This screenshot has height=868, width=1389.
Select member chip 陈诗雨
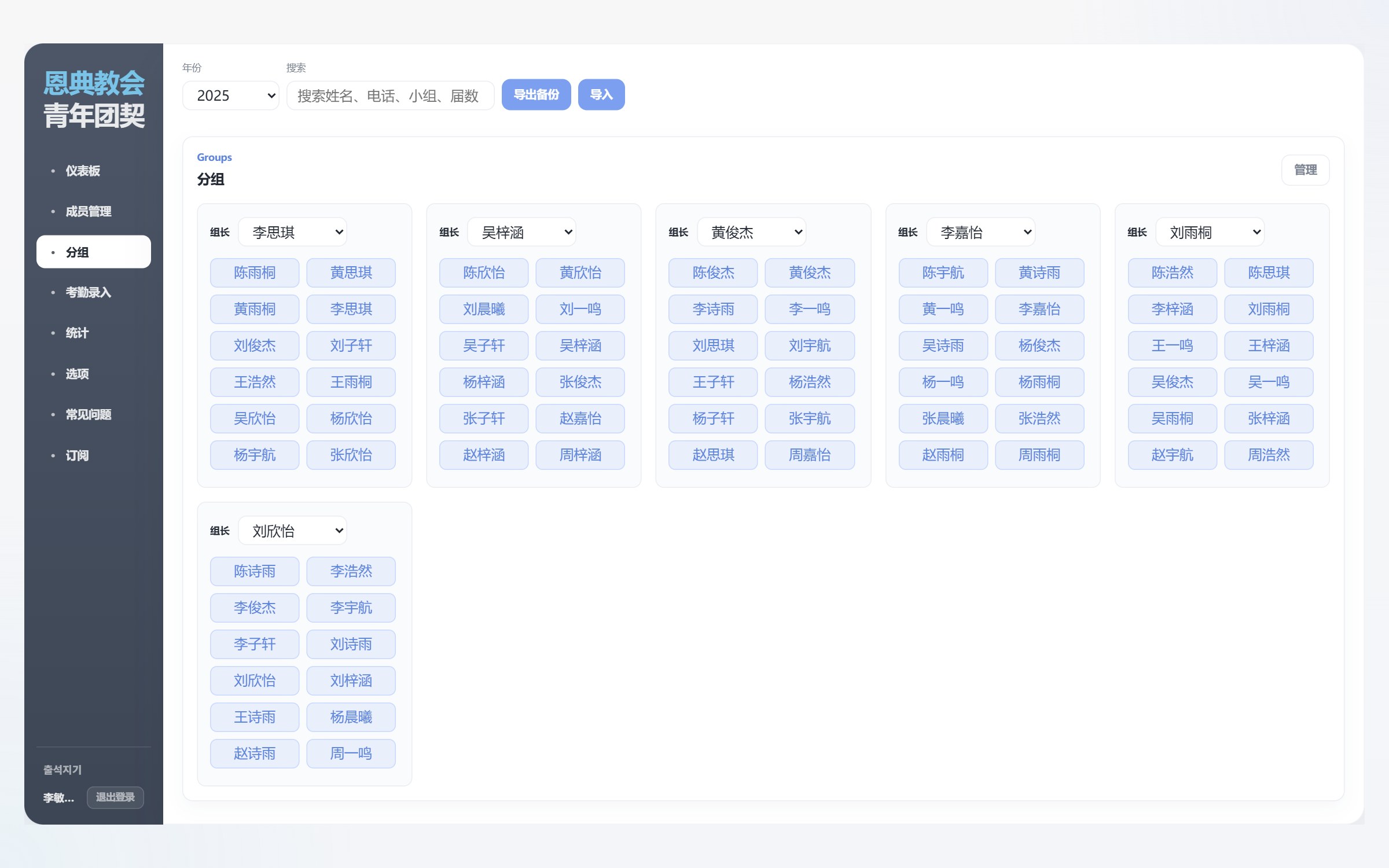[255, 571]
